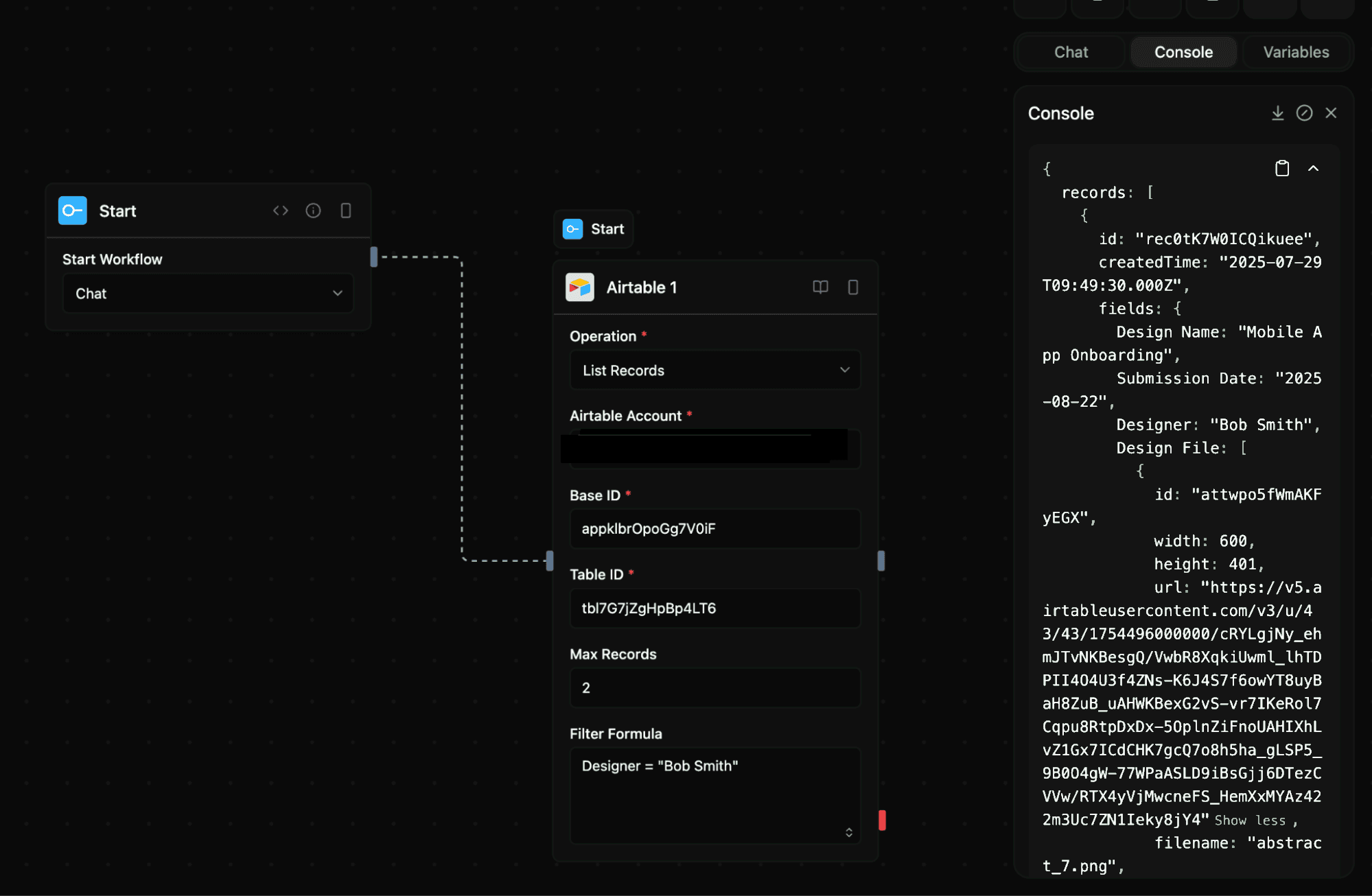Download the console output
Viewport: 1372px width, 896px height.
tap(1277, 113)
